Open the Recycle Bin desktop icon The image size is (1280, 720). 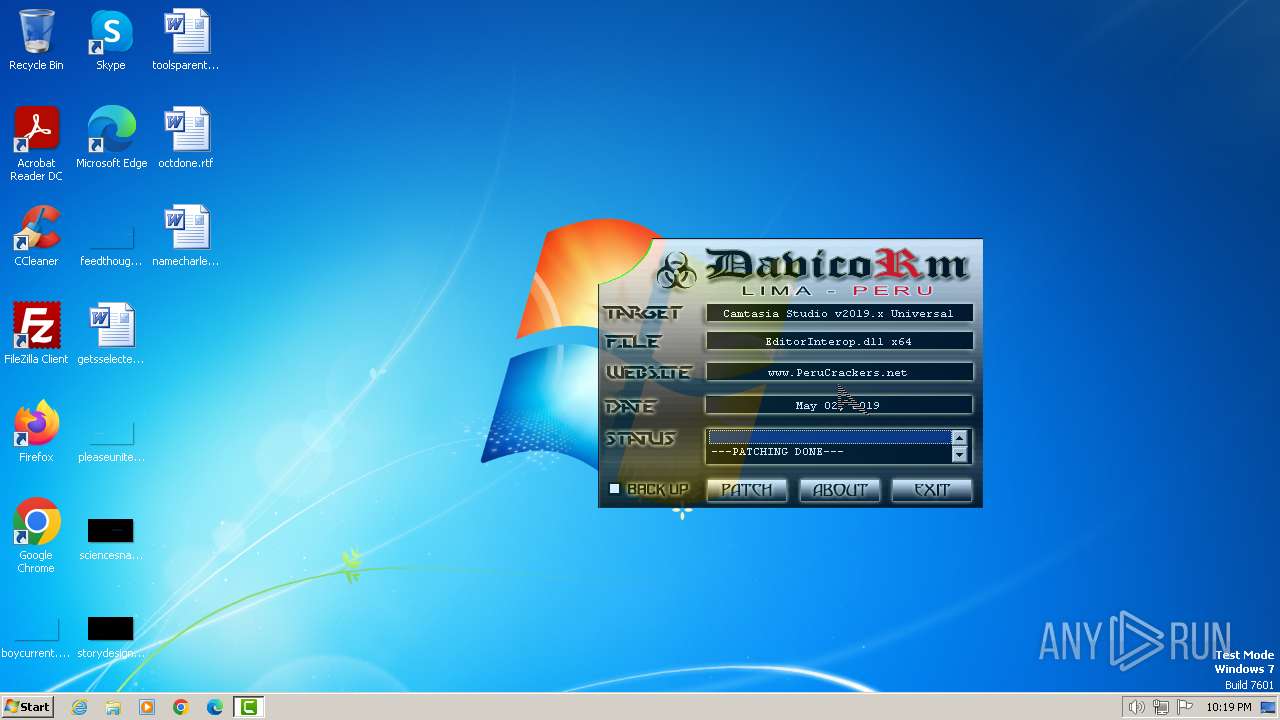pos(36,40)
